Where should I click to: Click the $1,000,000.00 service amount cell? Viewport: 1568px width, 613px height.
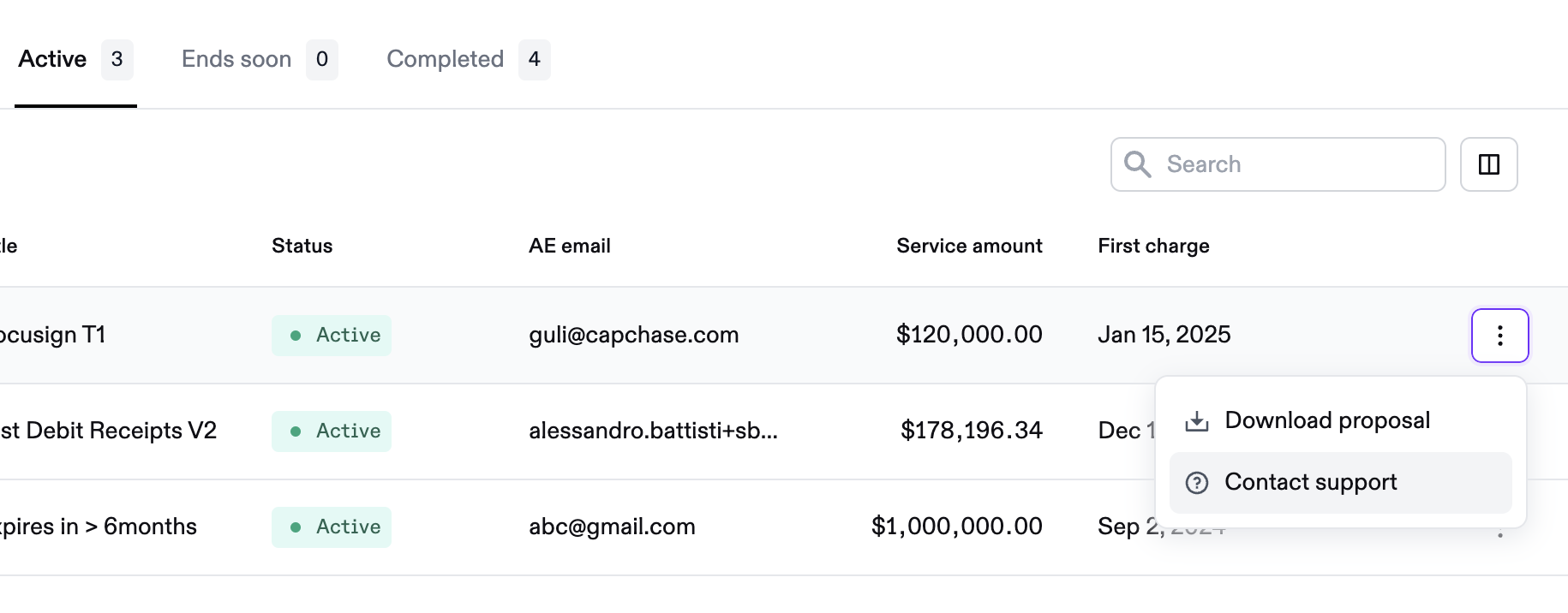957,527
